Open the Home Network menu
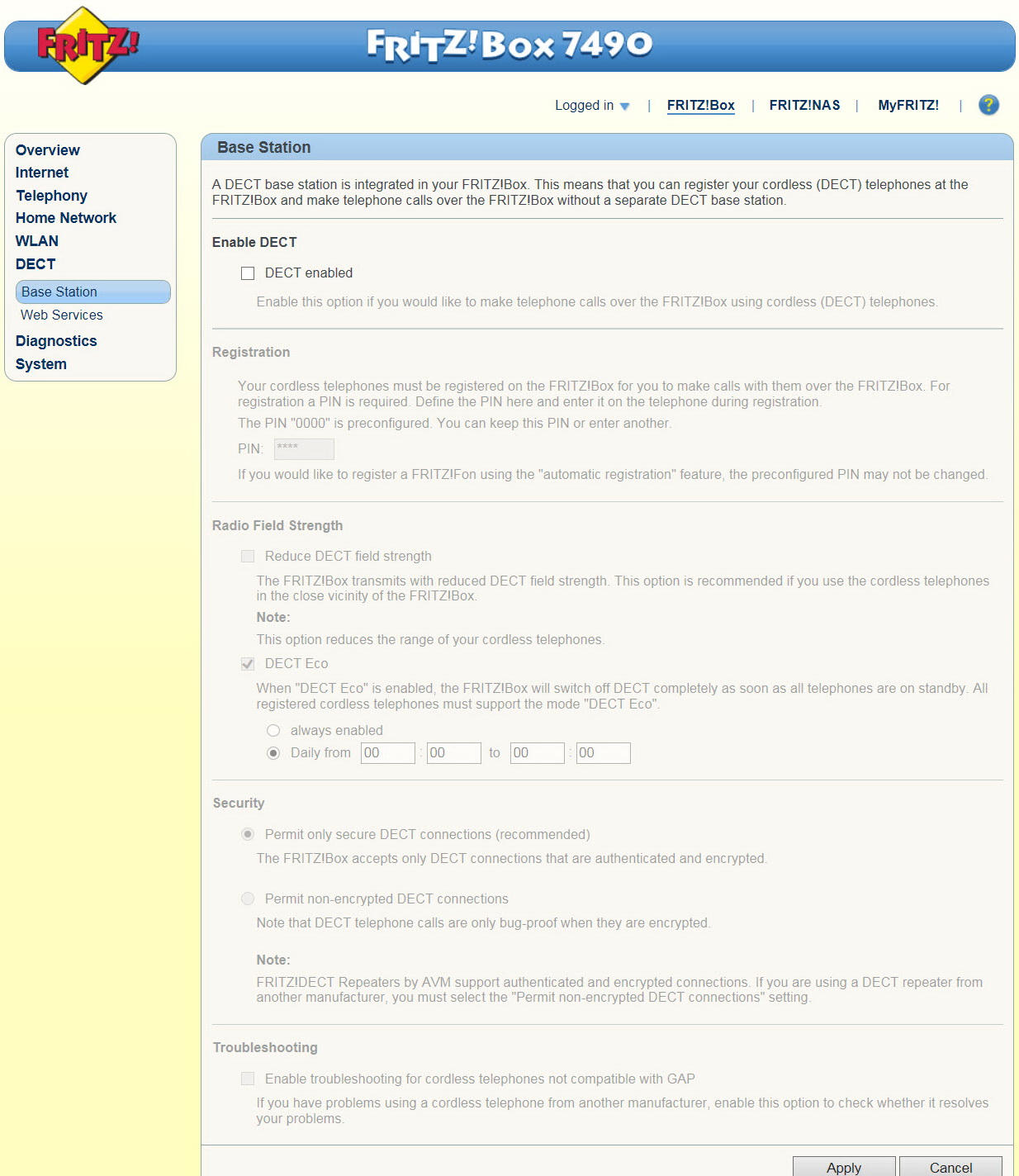The image size is (1019, 1176). 66,218
